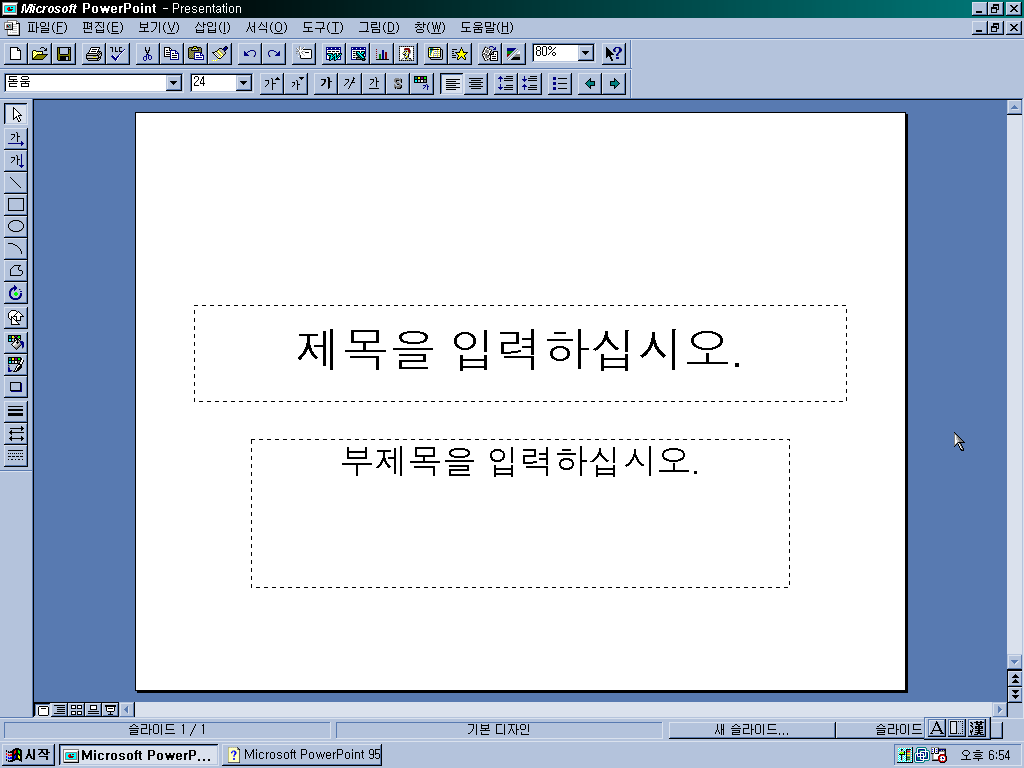
Task: Switch to Outline view button
Action: (x=59, y=709)
